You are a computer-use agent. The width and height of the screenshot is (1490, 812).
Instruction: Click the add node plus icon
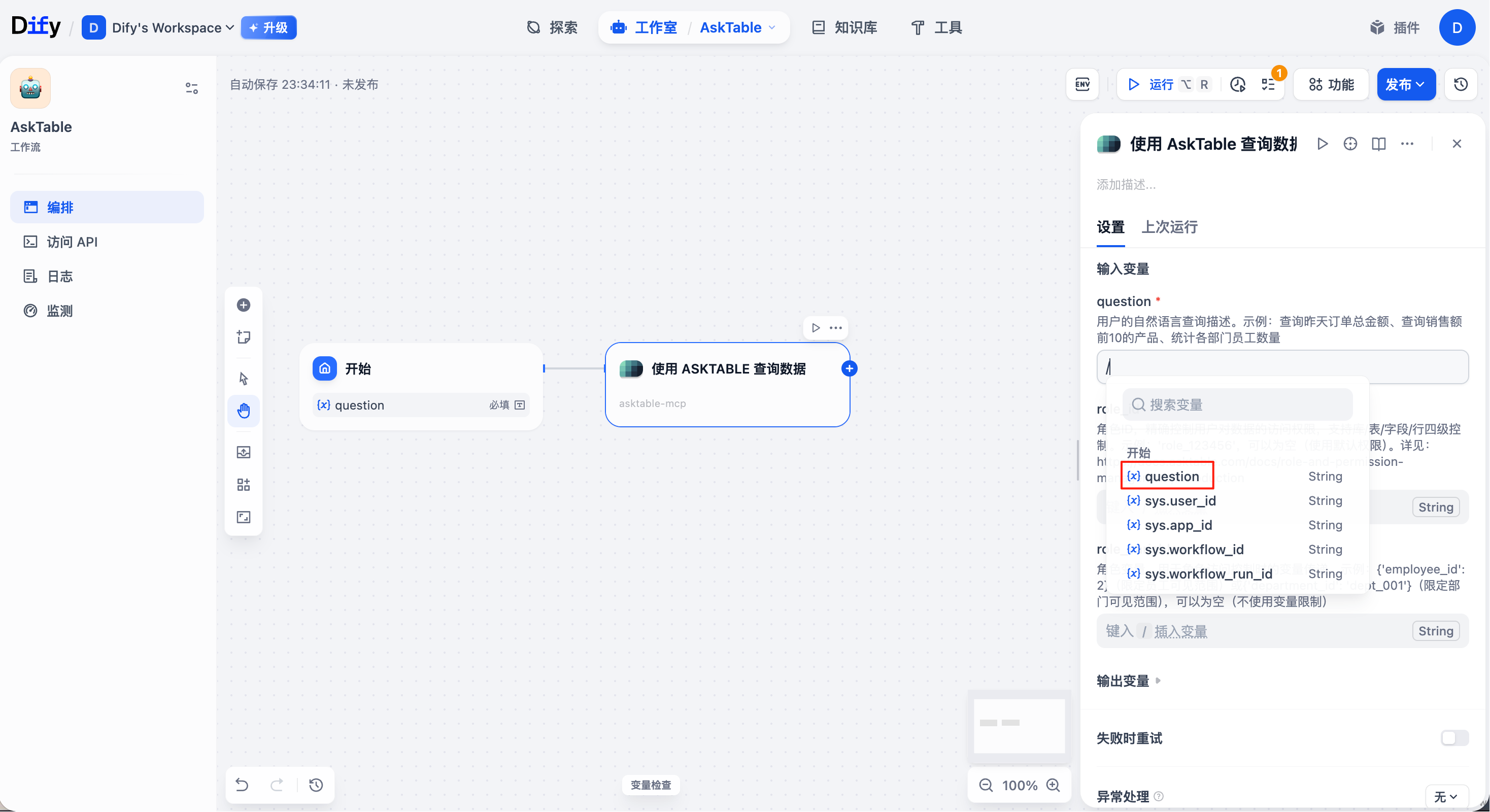[244, 305]
